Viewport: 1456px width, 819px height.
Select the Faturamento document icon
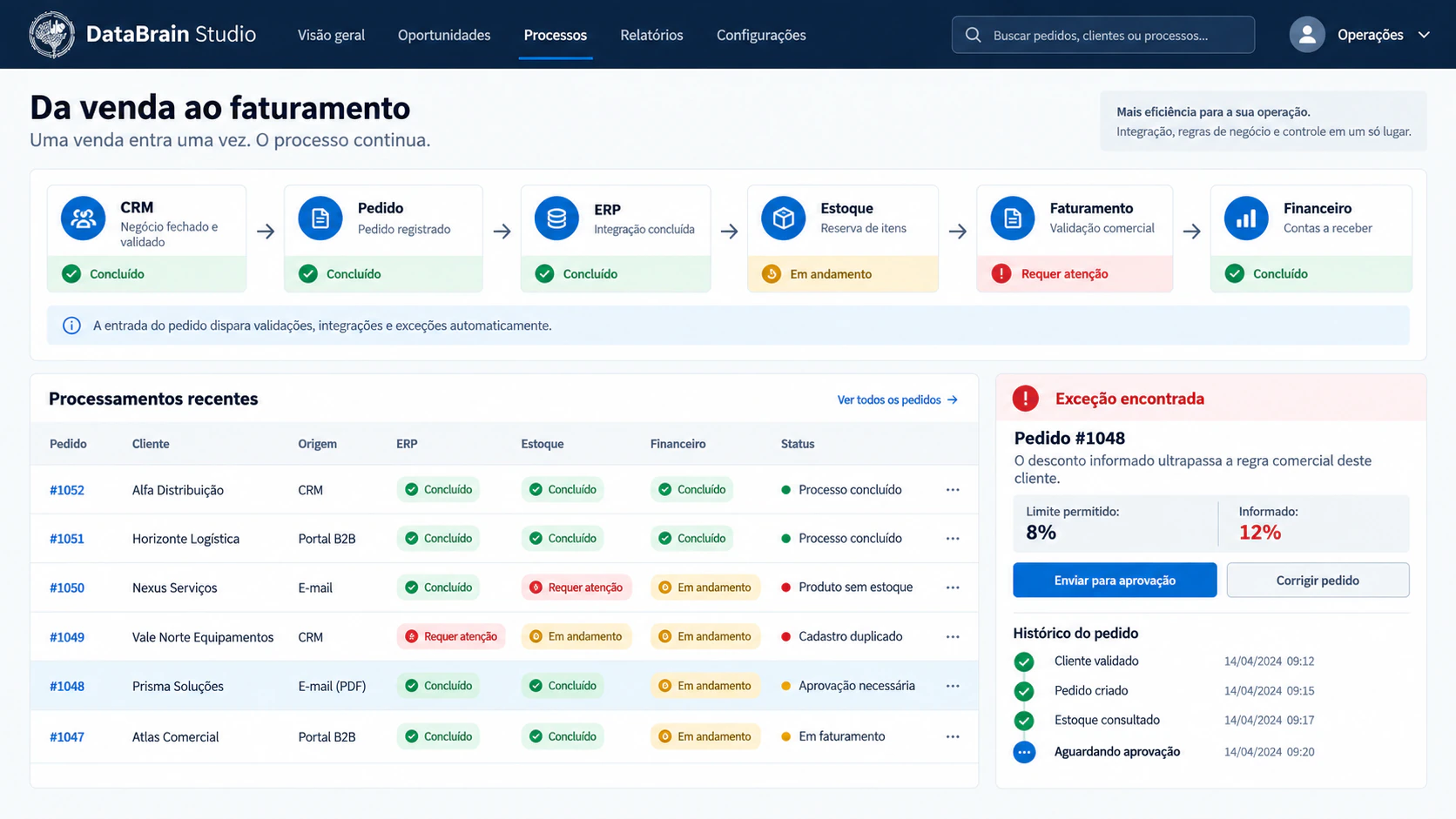tap(1013, 218)
